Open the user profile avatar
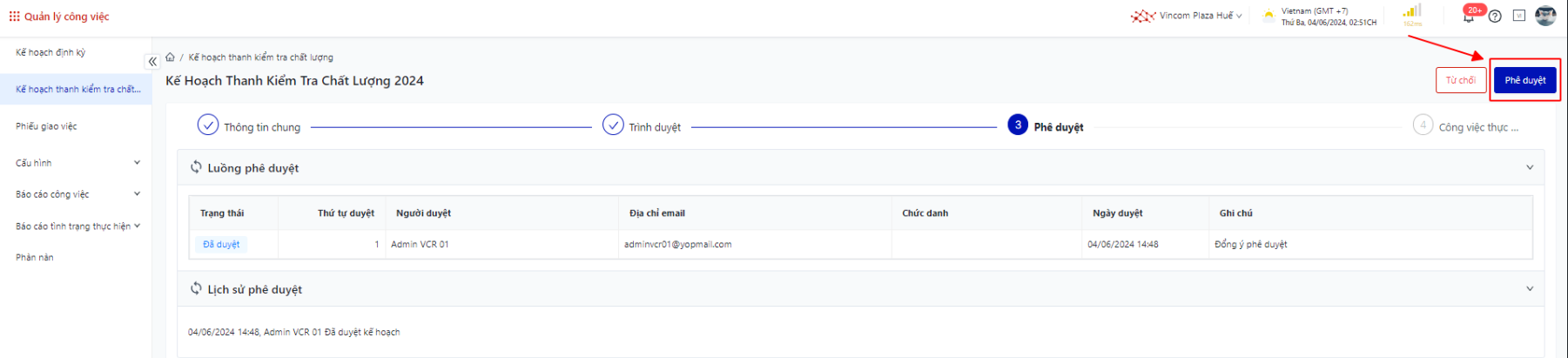This screenshot has width=1568, height=358. 1545,16
